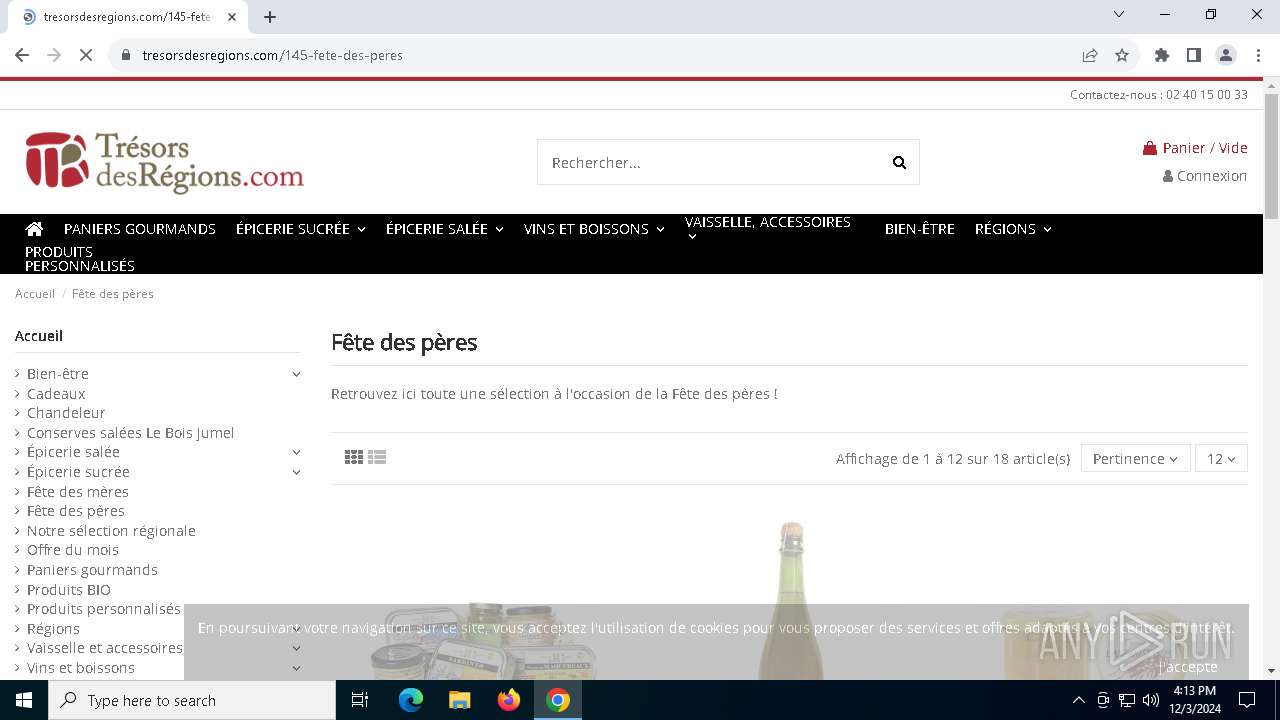Open Chrome three-dot menu

click(1257, 55)
